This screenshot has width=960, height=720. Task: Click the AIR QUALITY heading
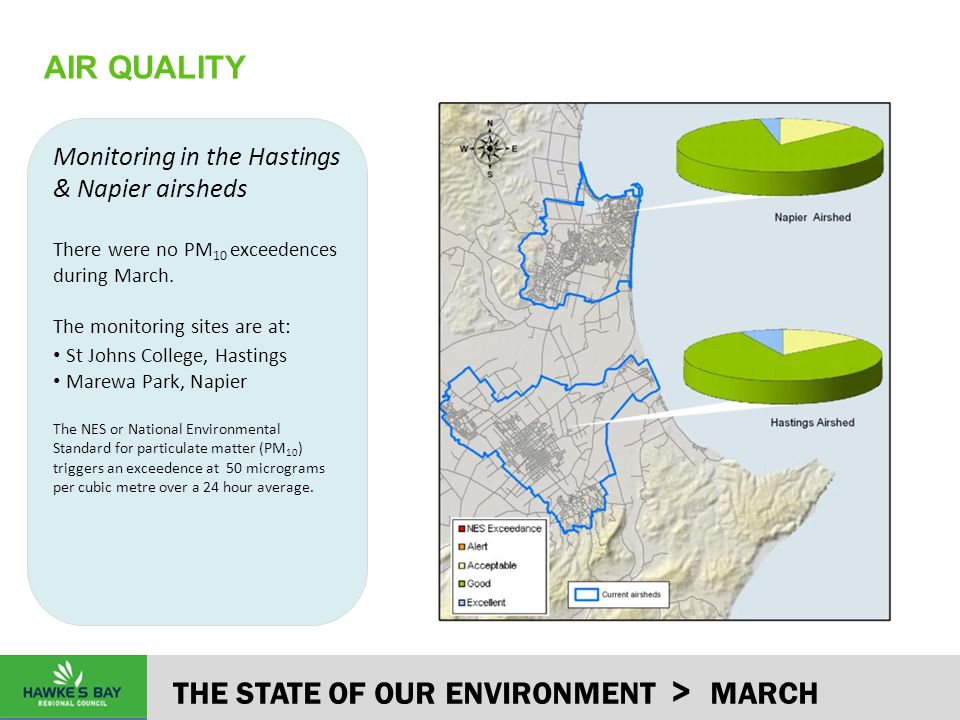[144, 67]
